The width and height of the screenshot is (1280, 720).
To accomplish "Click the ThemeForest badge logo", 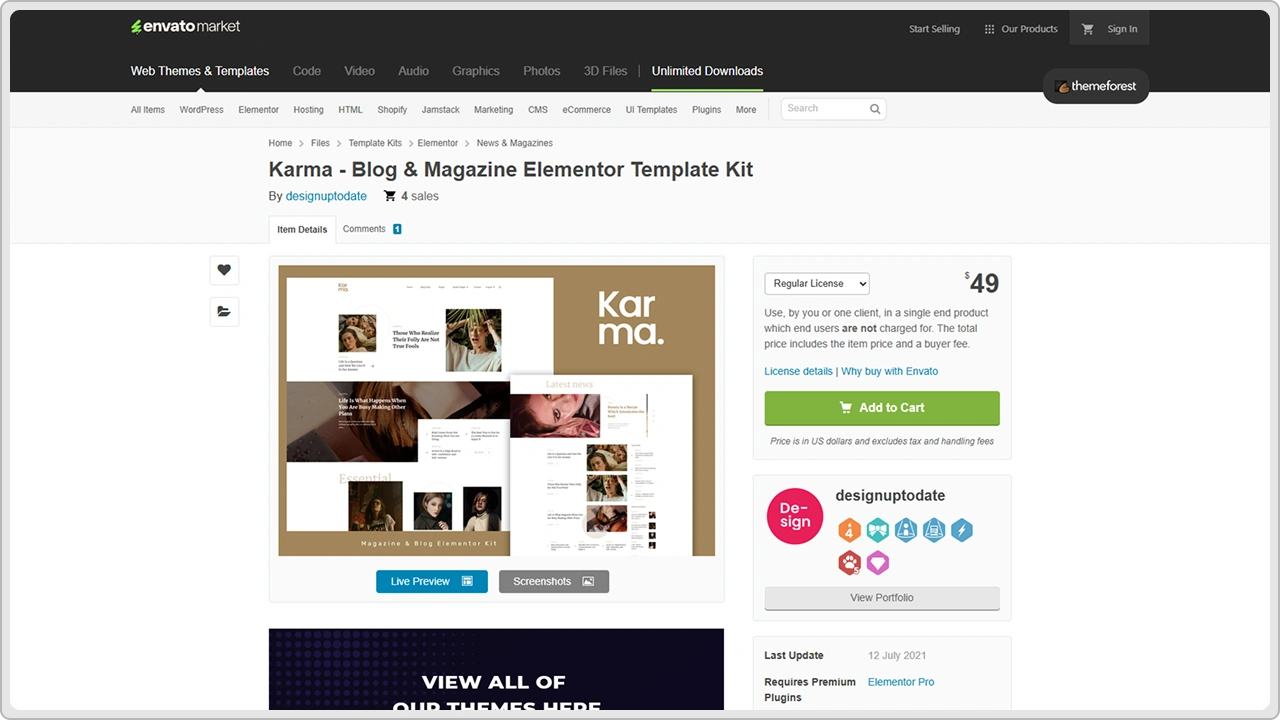I will click(x=1096, y=86).
